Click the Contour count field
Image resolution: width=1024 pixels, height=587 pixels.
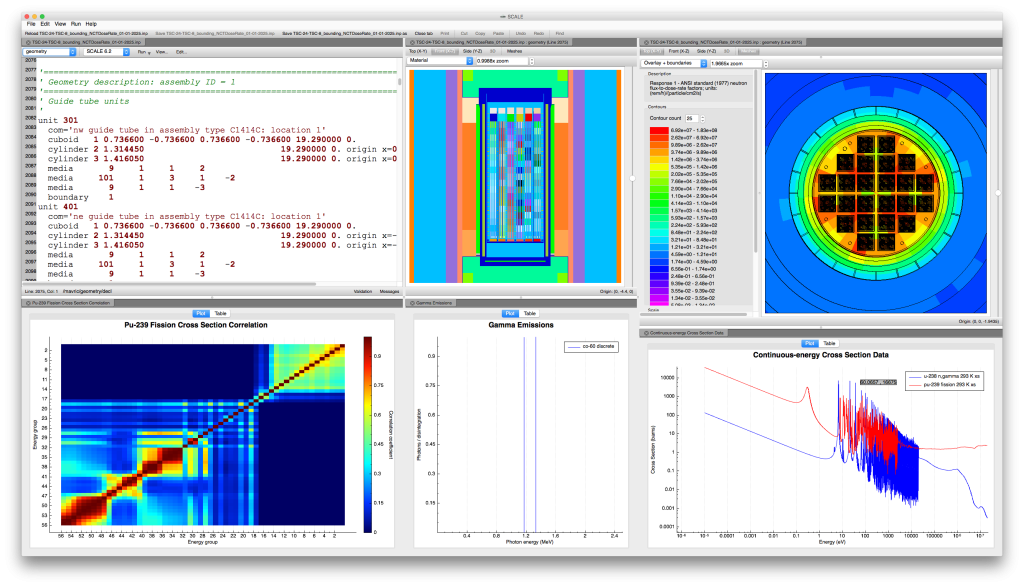(692, 118)
